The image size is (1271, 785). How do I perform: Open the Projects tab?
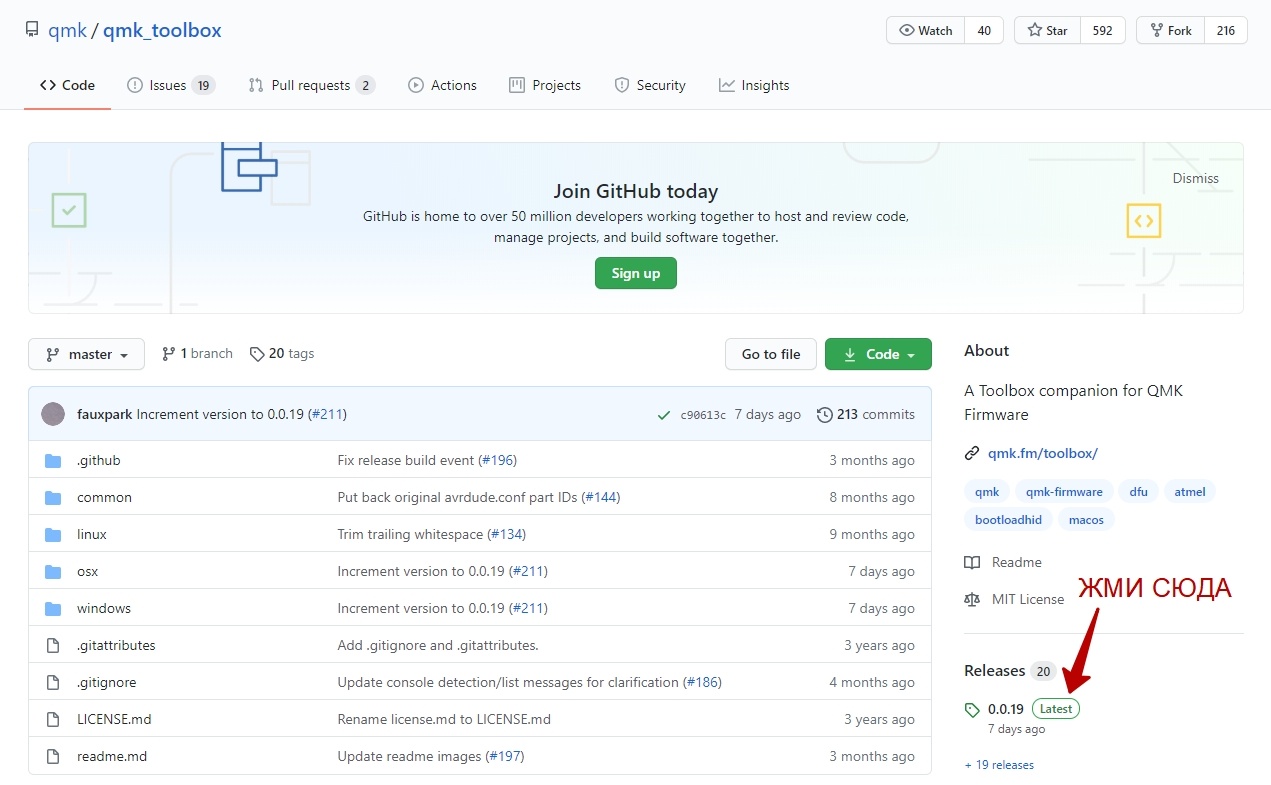(x=545, y=85)
